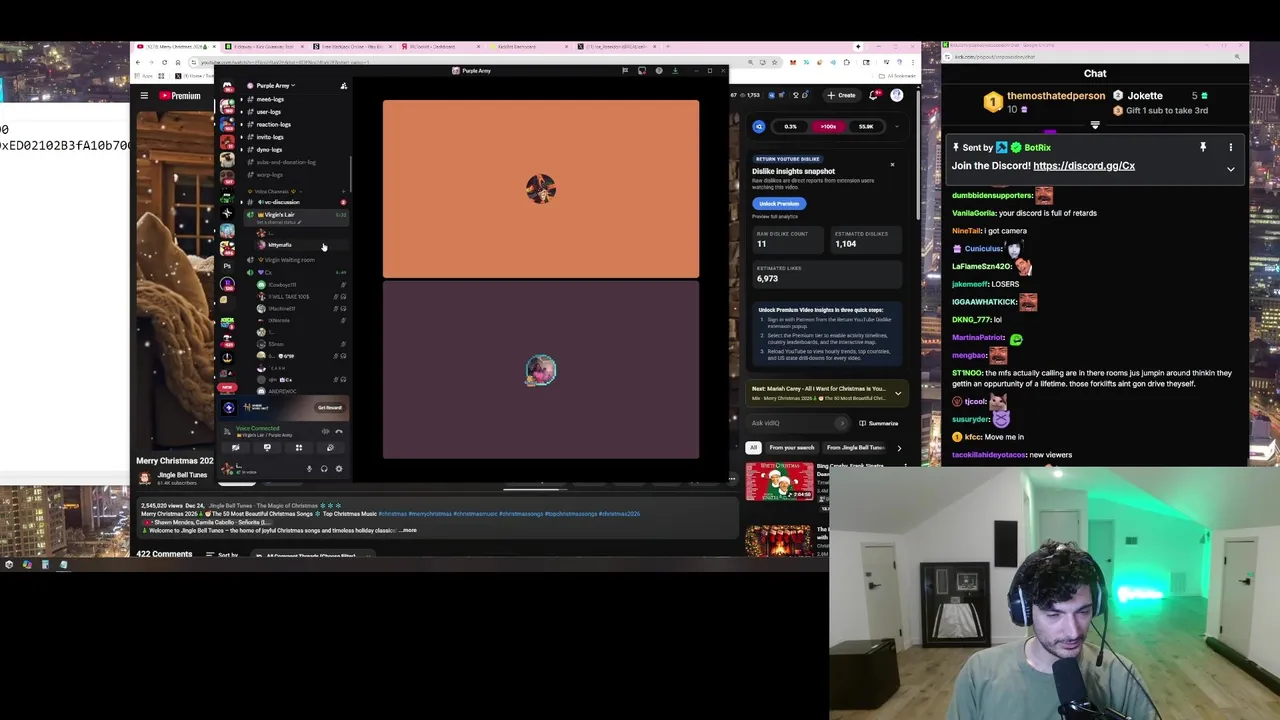The image size is (1280, 720).
Task: Bookmark page with Chrome star icon
Action: [x=774, y=62]
